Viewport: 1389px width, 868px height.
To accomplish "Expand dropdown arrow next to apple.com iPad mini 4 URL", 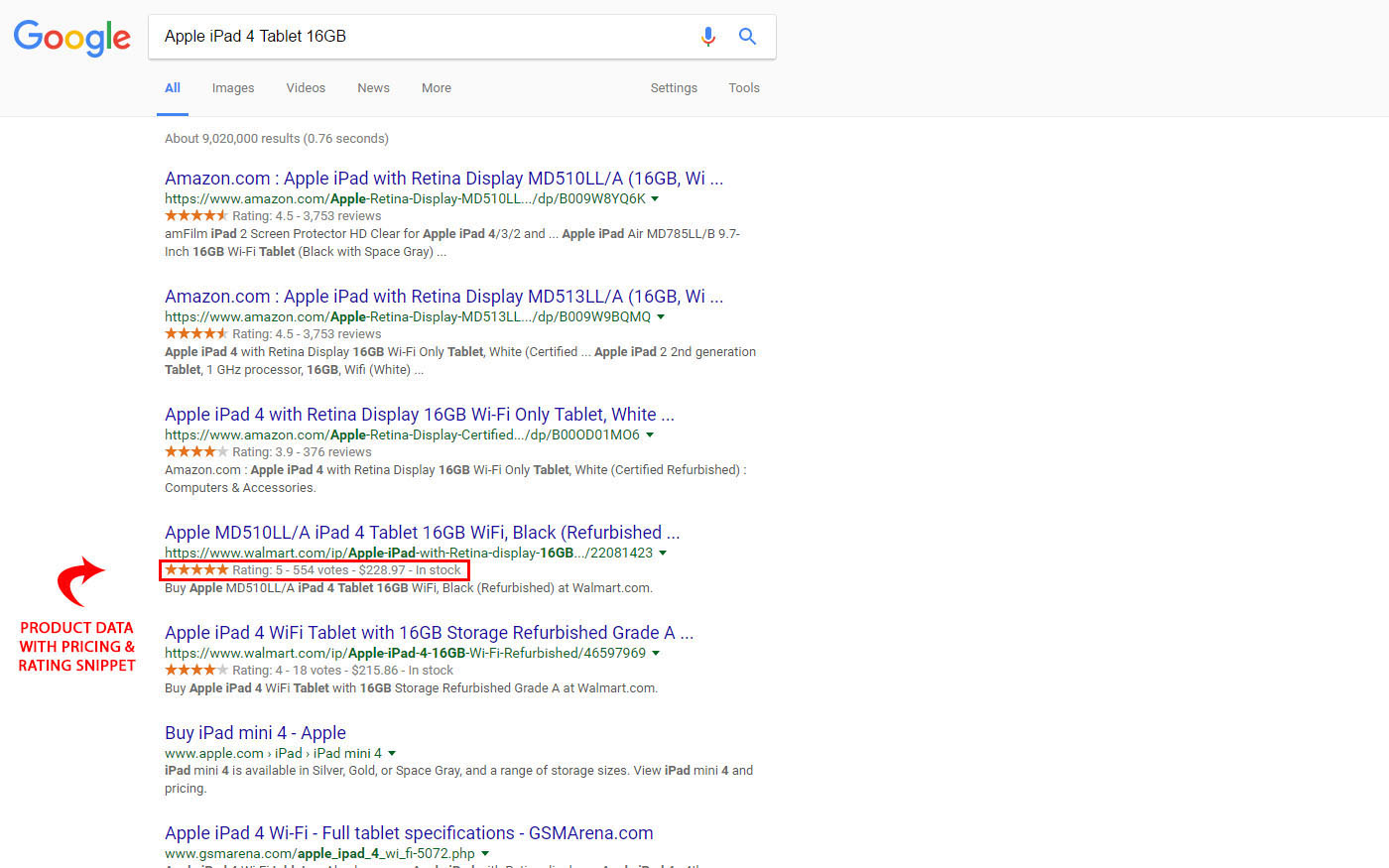I will click(392, 754).
